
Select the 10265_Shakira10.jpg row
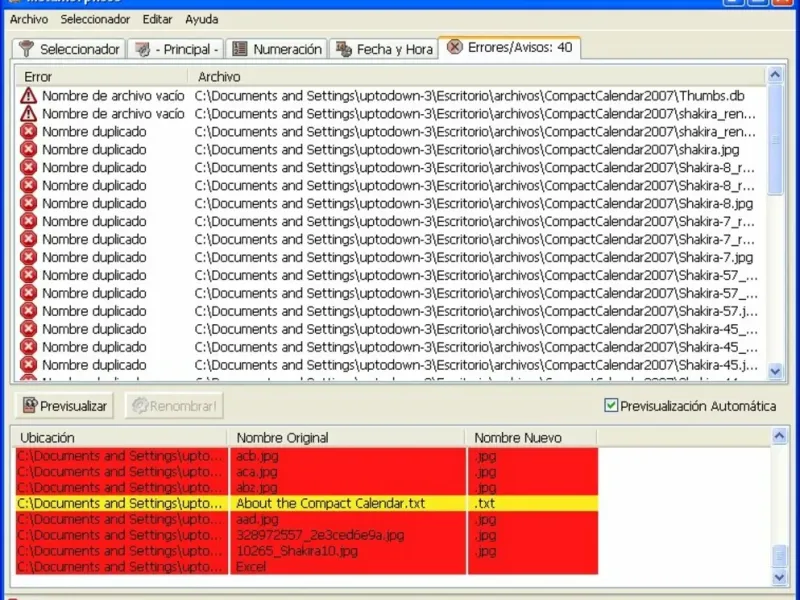pos(307,551)
